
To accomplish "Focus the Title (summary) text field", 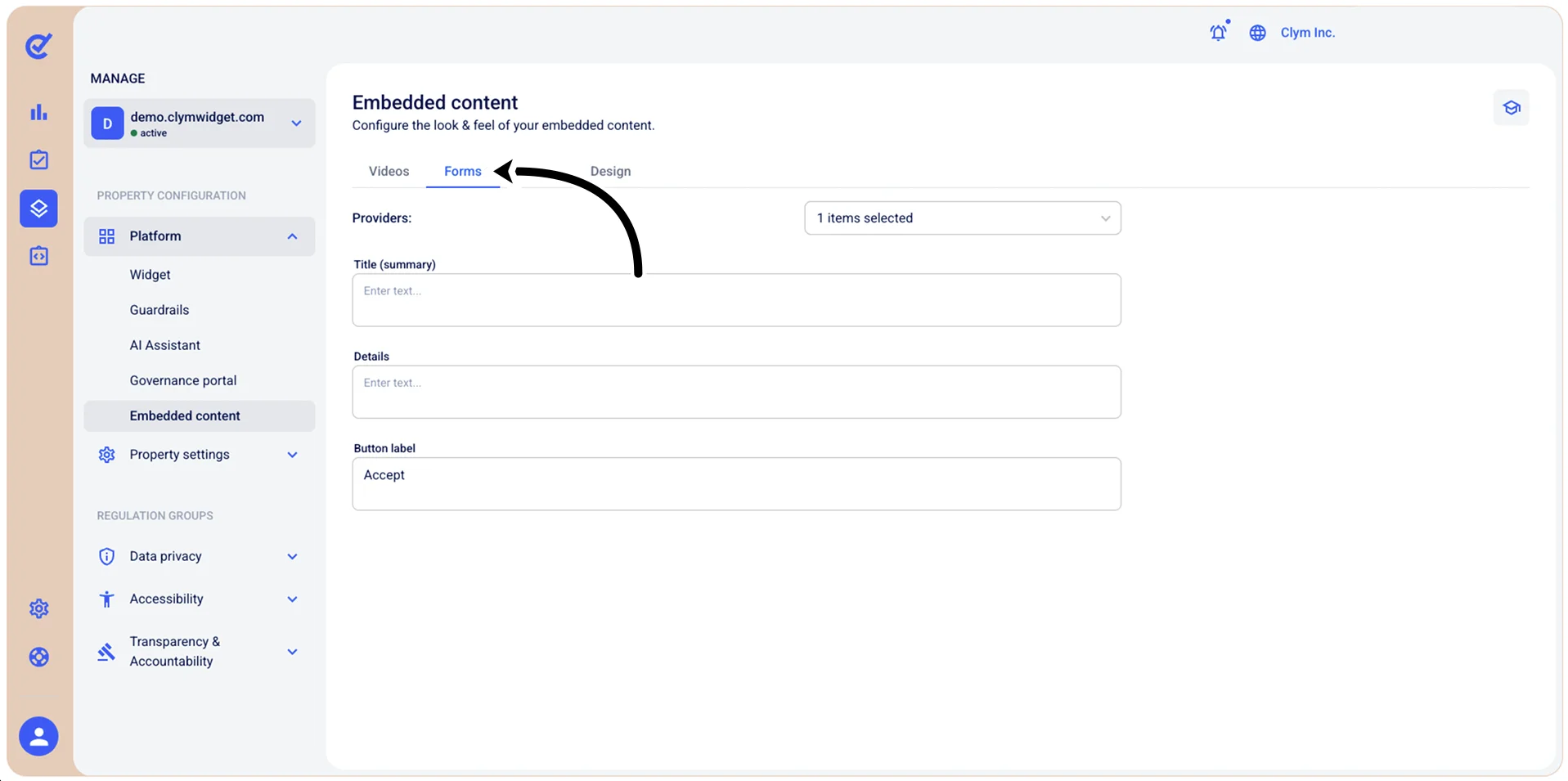I will pos(736,300).
